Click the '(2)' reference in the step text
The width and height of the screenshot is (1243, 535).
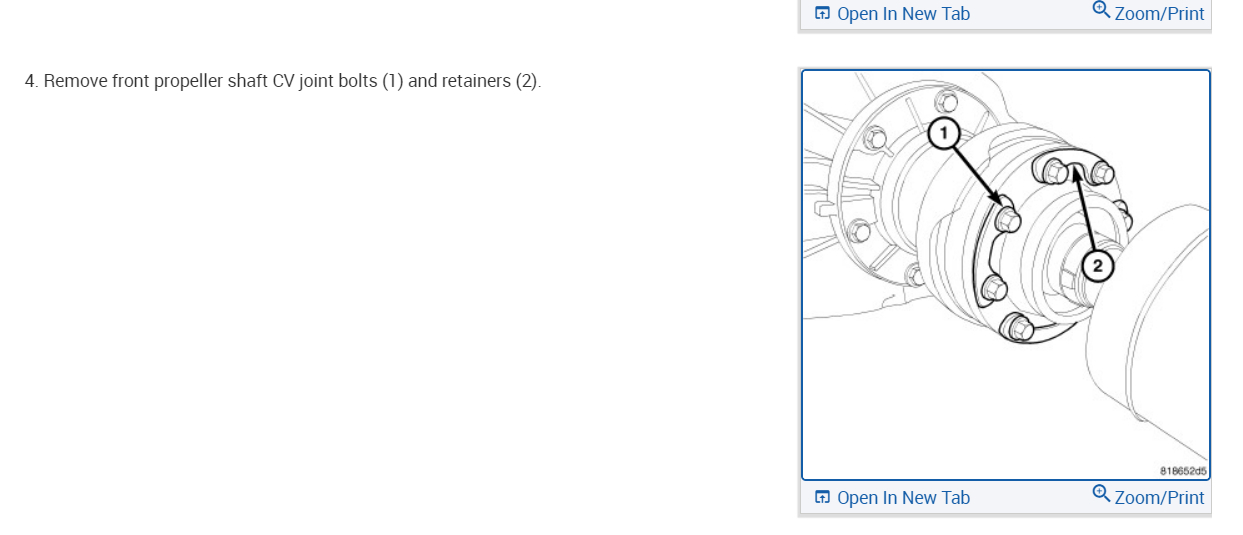tap(527, 81)
